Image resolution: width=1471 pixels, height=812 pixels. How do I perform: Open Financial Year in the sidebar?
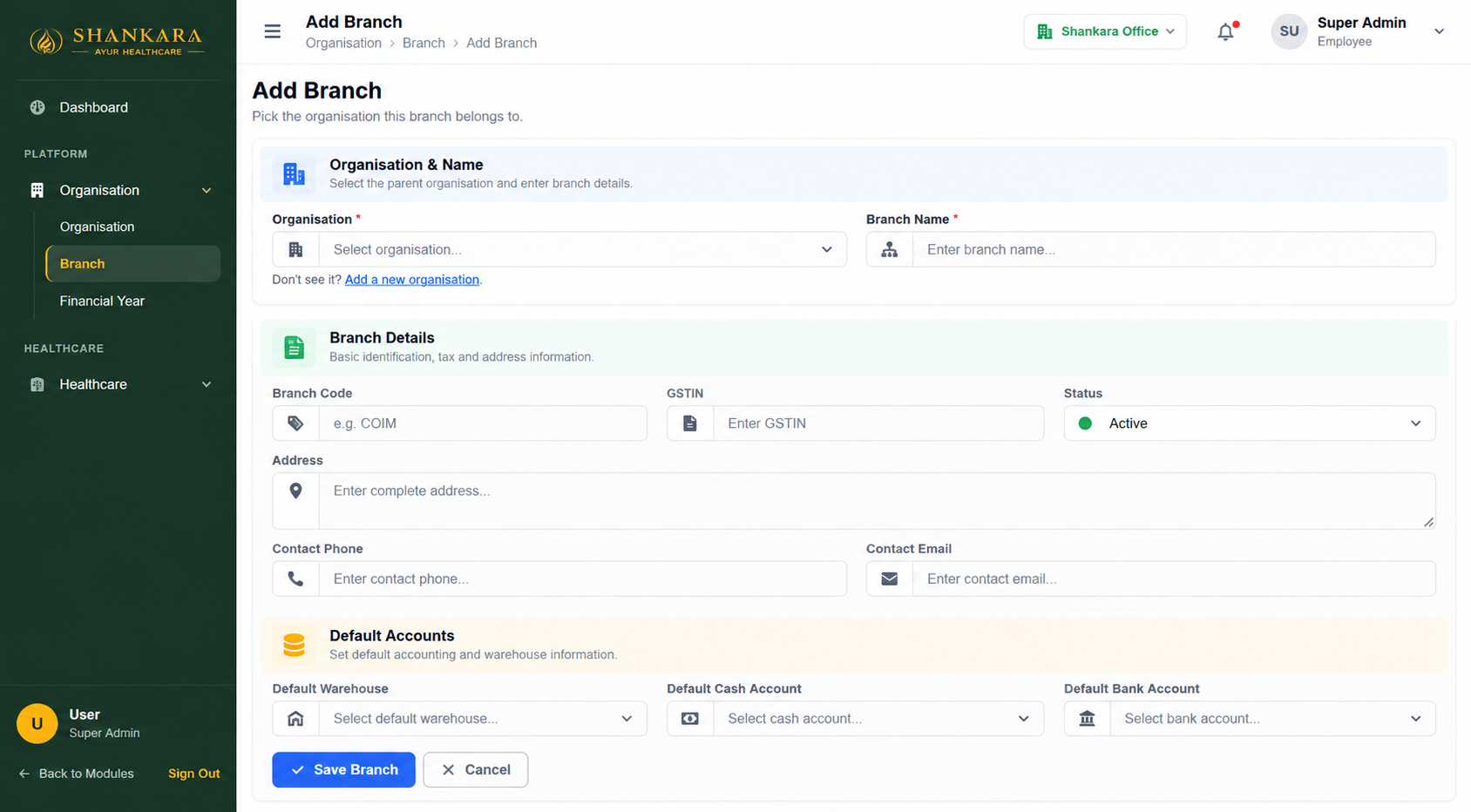tap(102, 301)
